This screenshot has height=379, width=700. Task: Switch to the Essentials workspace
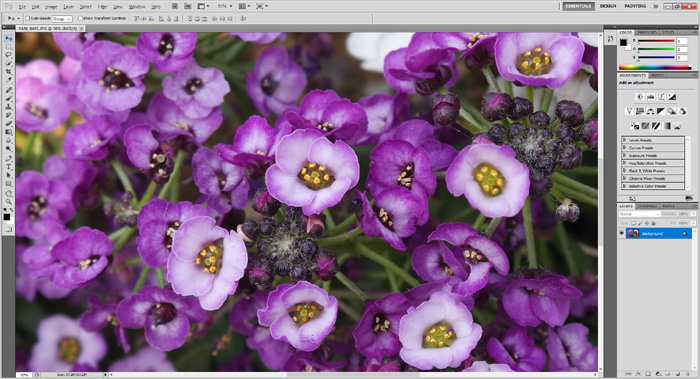coord(579,6)
